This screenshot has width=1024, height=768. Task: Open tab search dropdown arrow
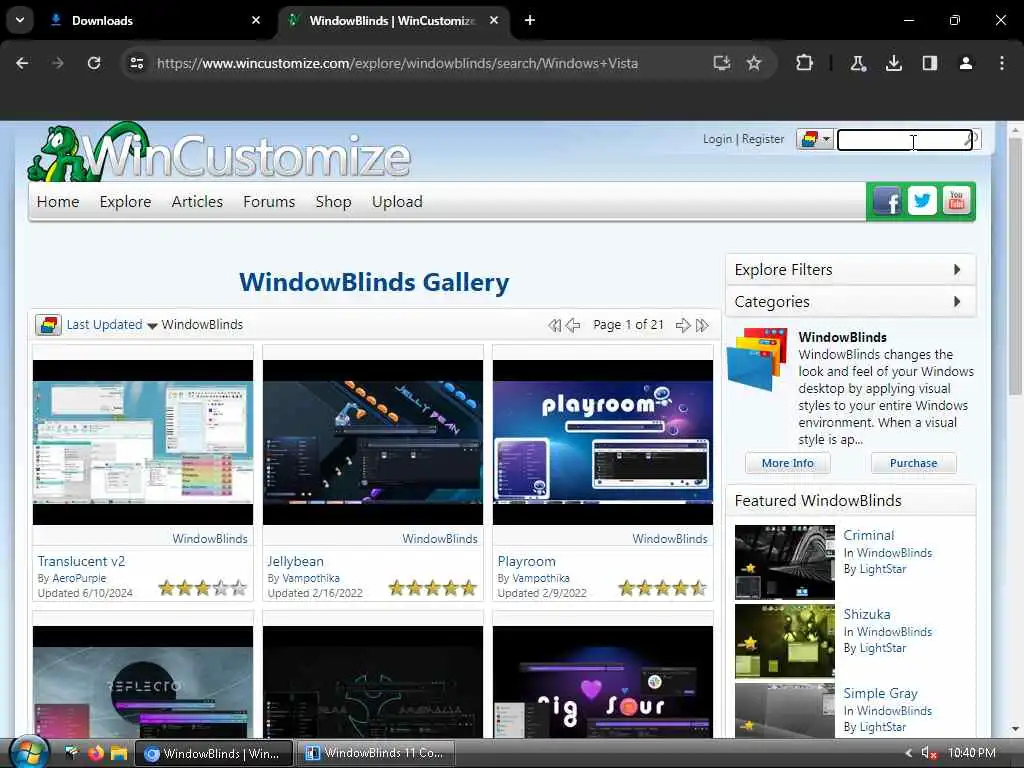(20, 20)
